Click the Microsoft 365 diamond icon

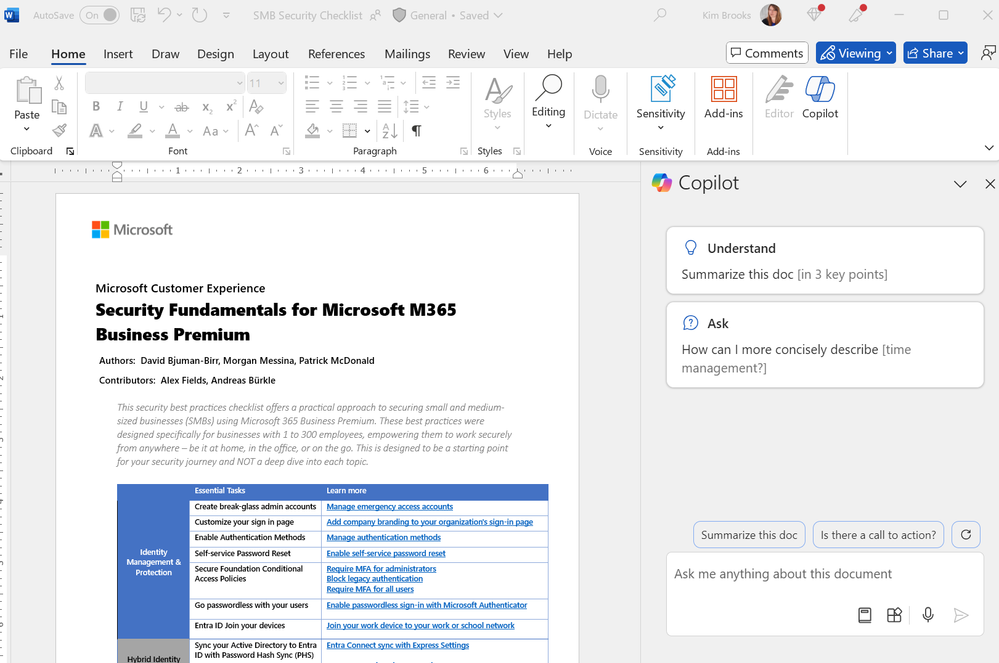click(x=814, y=14)
